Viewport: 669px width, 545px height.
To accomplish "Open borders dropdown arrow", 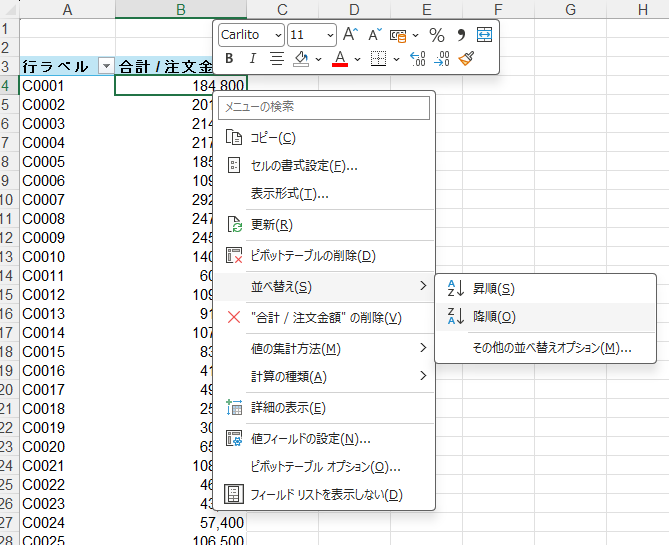I will tap(396, 59).
